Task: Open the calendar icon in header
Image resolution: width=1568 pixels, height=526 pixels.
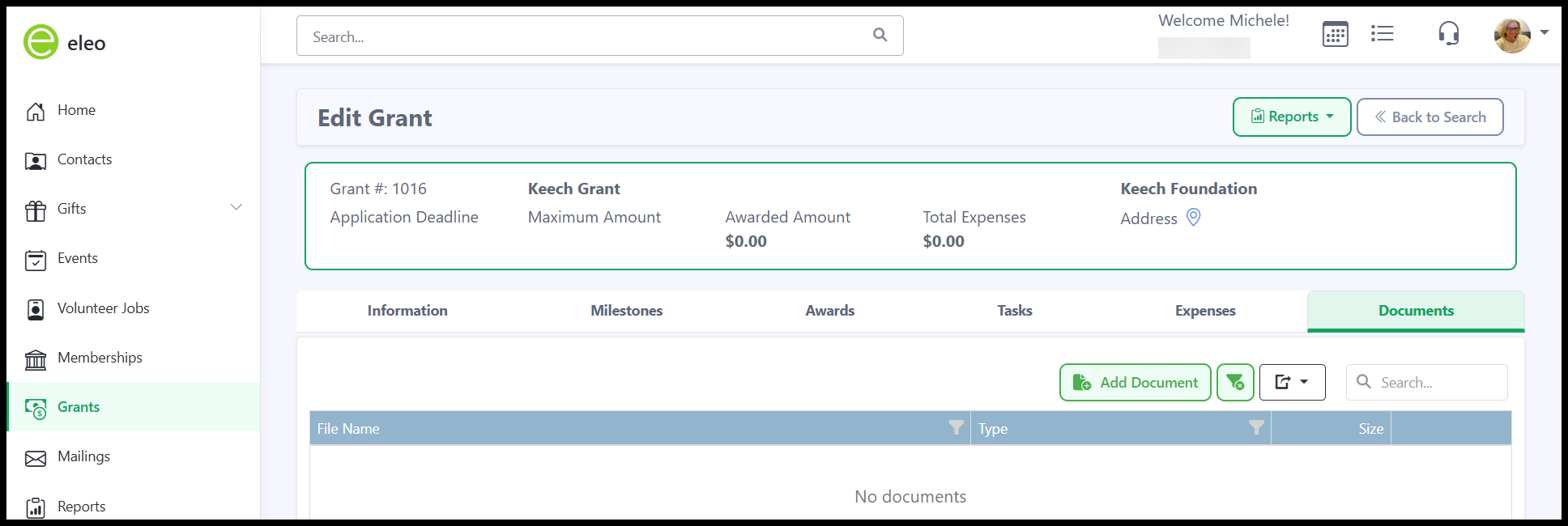Action: [1335, 34]
